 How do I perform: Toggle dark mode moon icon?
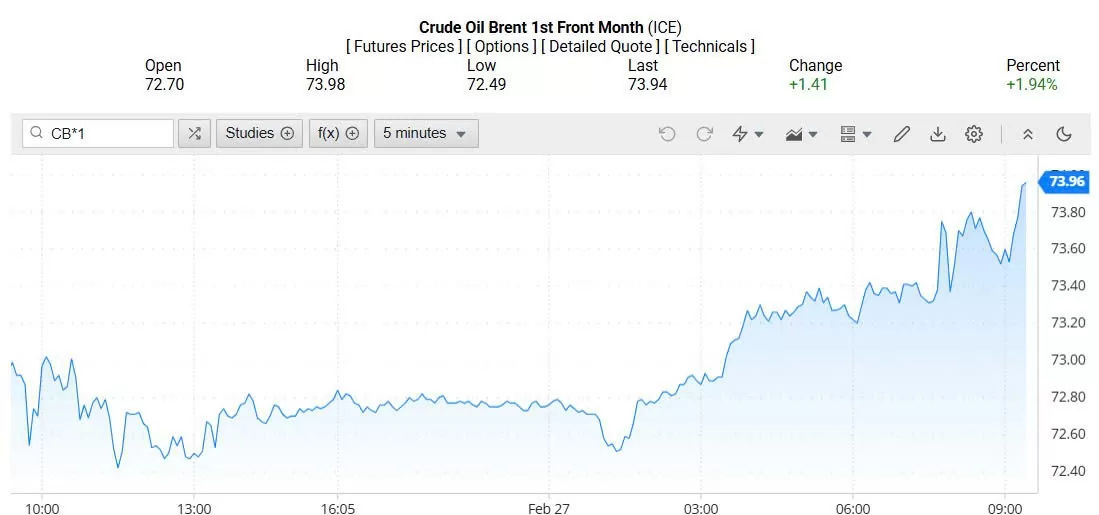coord(1064,134)
